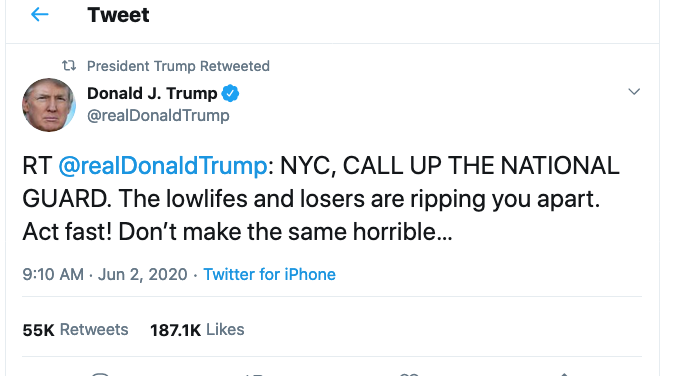690x376 pixels.
Task: View the 55K Retweets list
Action: (x=75, y=330)
